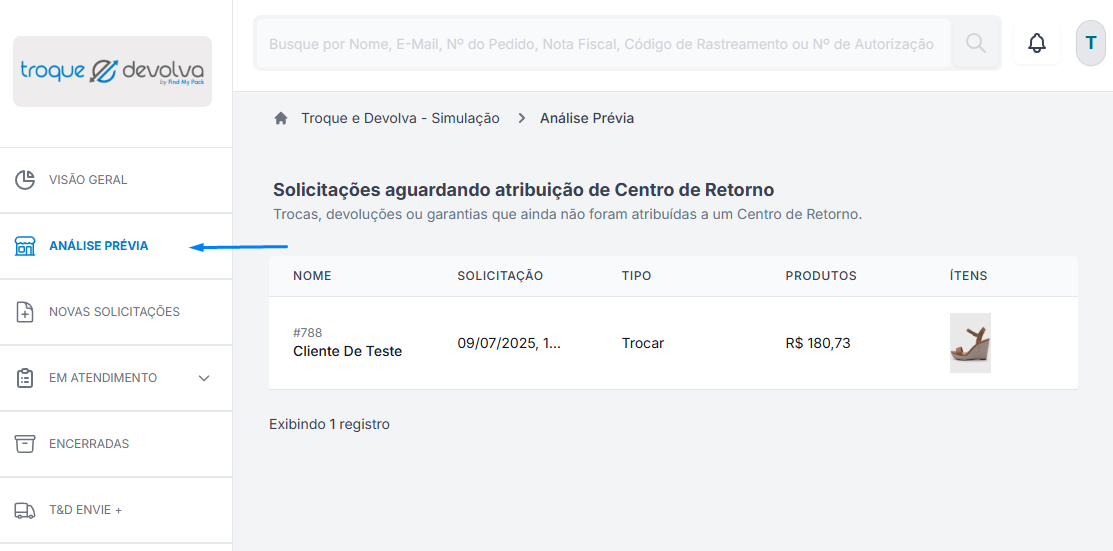Click the Novas Solicitações document-plus icon
Image resolution: width=1113 pixels, height=551 pixels.
(x=25, y=312)
